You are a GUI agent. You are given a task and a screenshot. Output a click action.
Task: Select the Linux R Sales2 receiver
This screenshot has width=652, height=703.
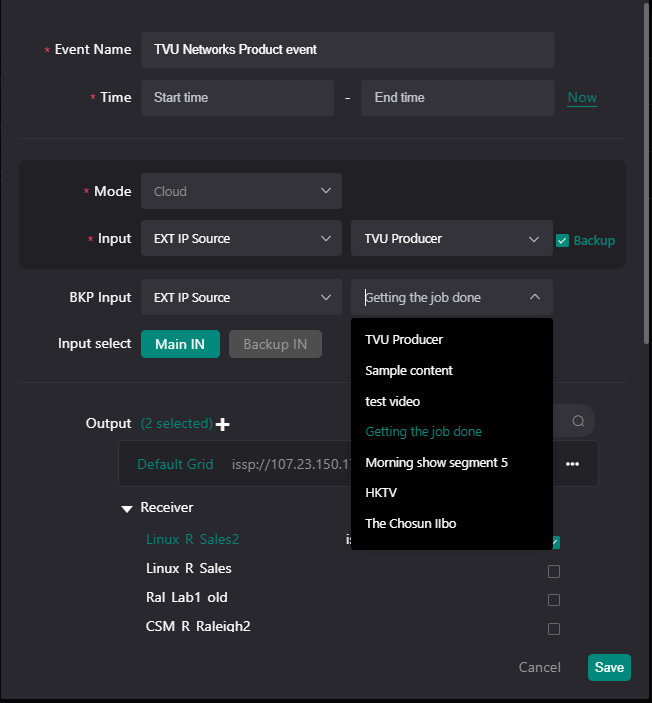pyautogui.click(x=192, y=539)
